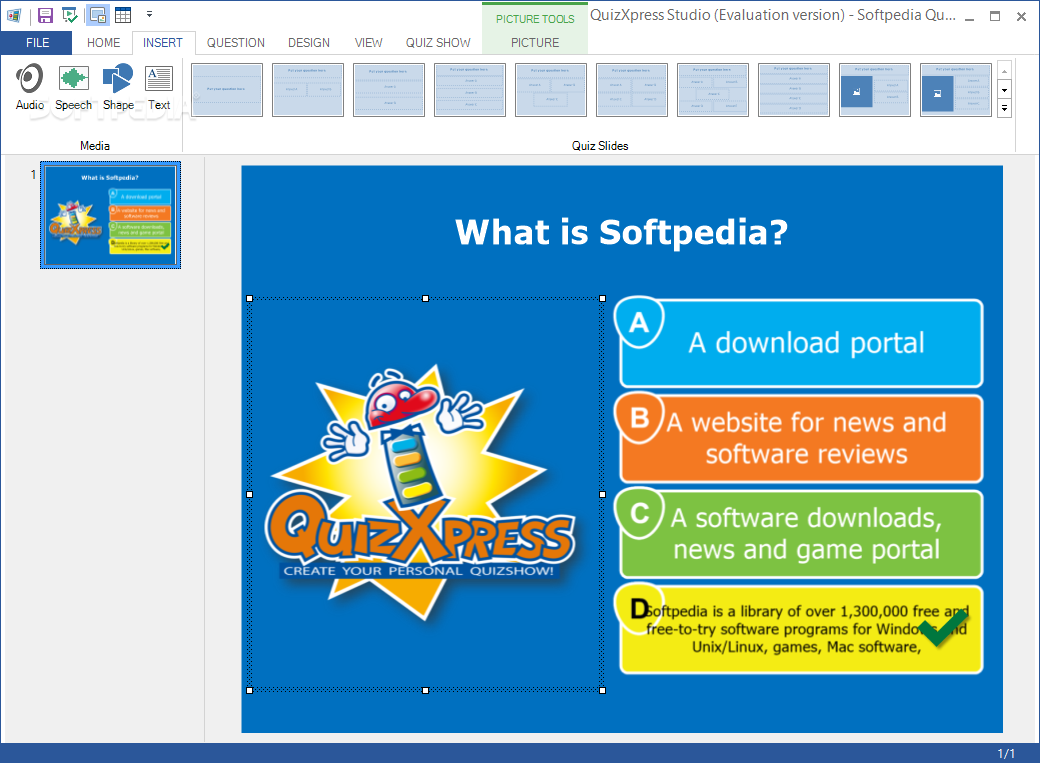
Task: Show next row of Quiz Slides gallery
Action: tap(1004, 90)
